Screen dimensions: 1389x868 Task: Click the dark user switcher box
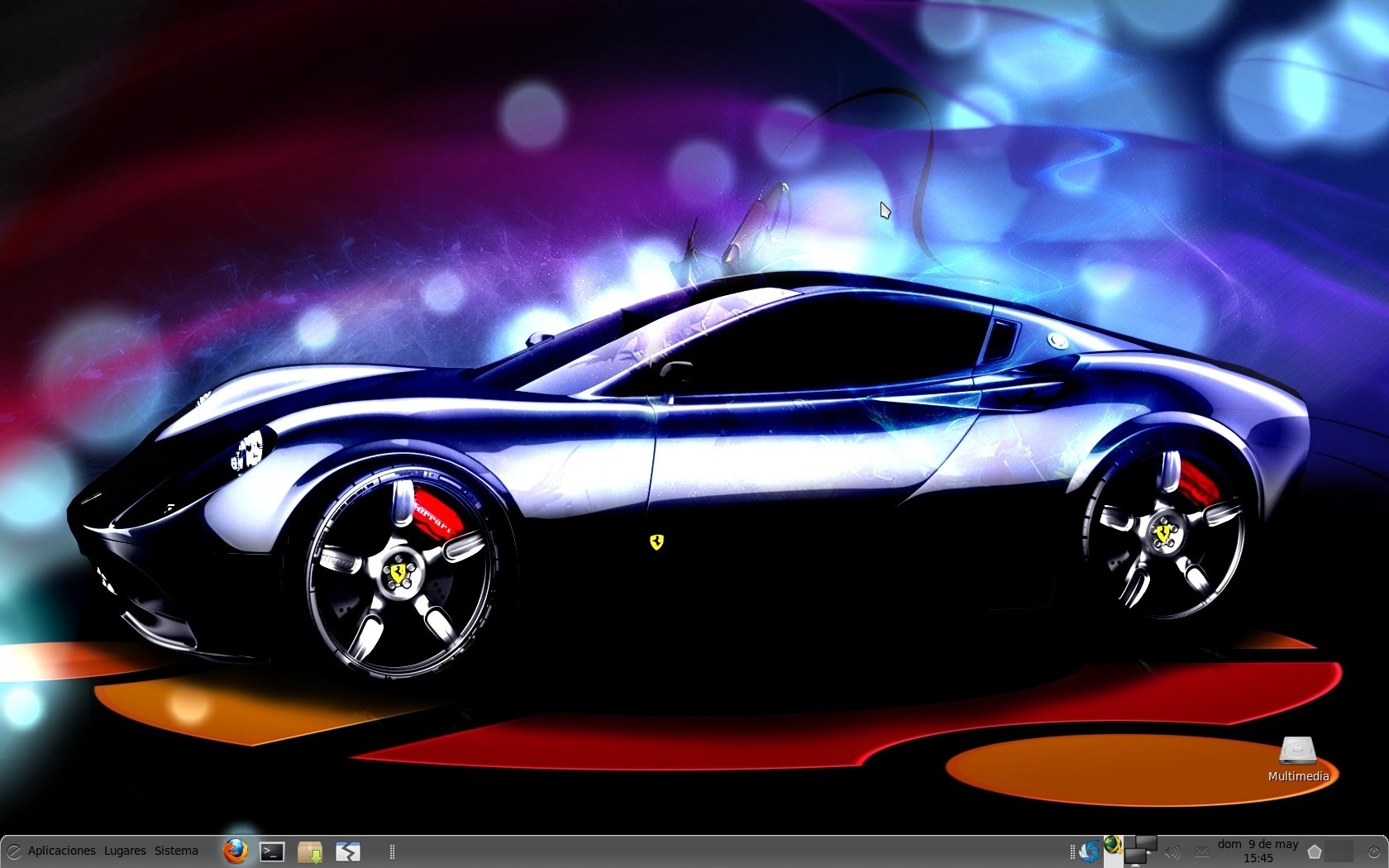[x=1339, y=851]
